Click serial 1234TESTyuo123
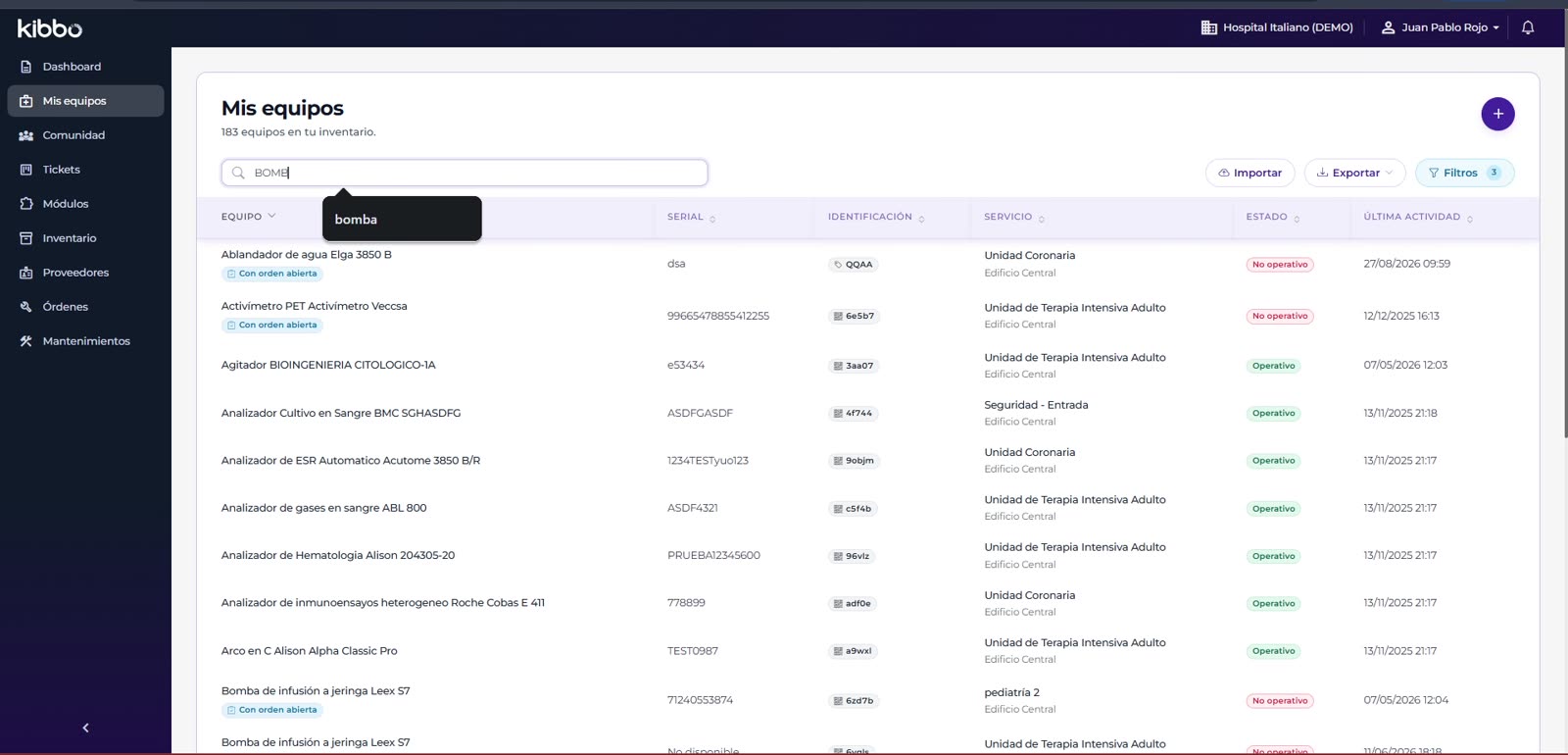This screenshot has height=755, width=1568. (x=708, y=461)
